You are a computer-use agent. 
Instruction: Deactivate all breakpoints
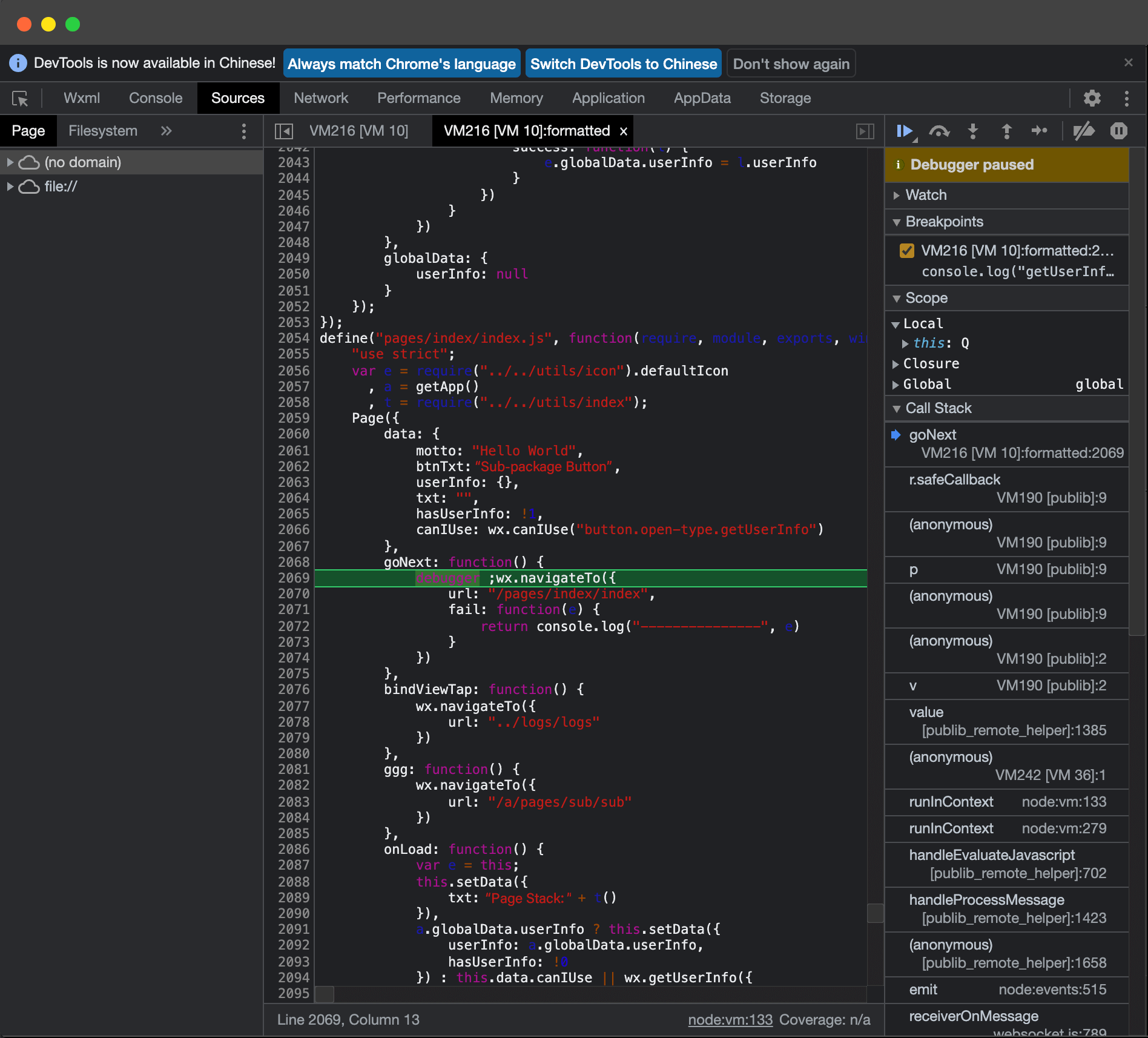coord(1083,131)
